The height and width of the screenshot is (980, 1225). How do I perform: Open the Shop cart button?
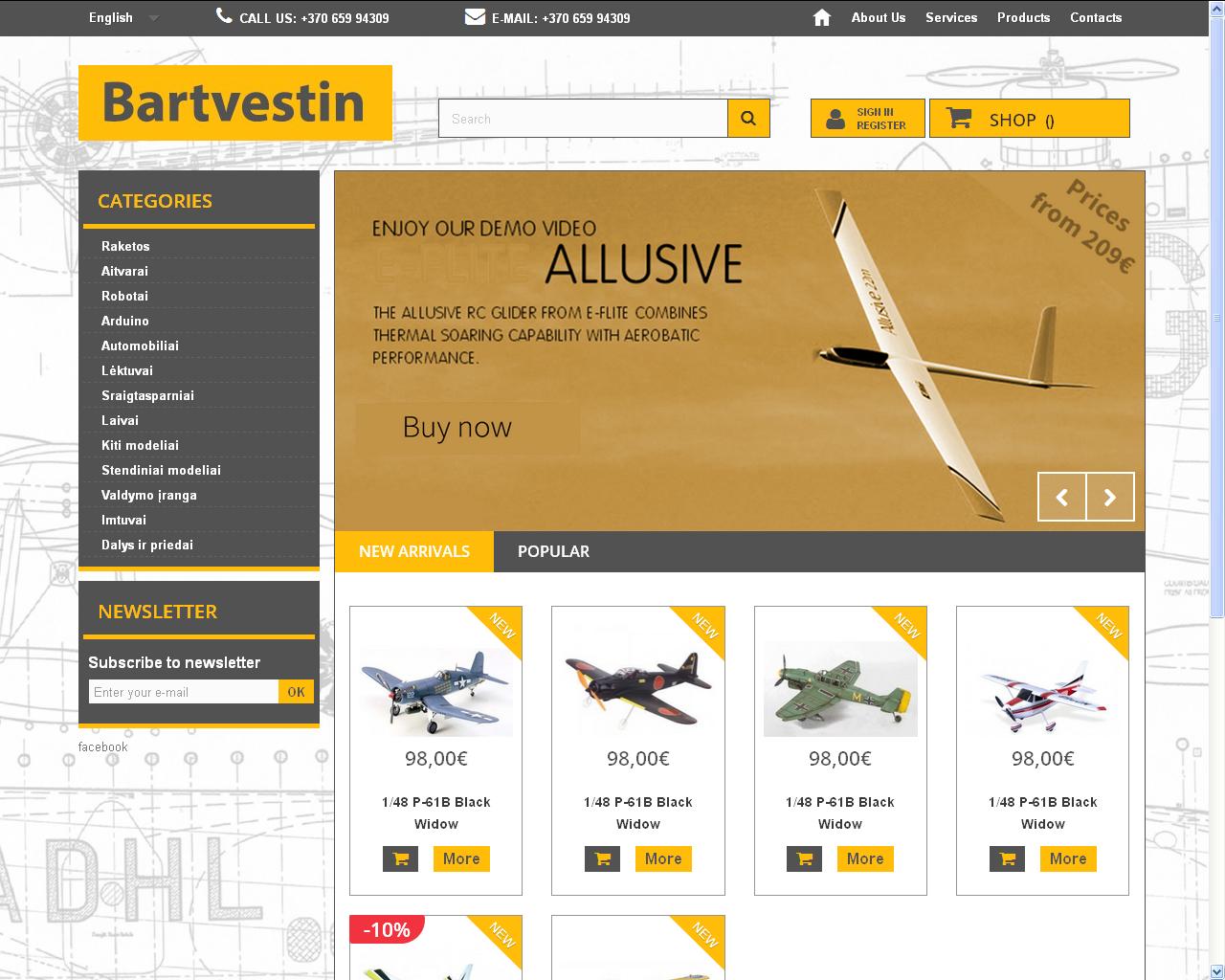[x=1029, y=118]
